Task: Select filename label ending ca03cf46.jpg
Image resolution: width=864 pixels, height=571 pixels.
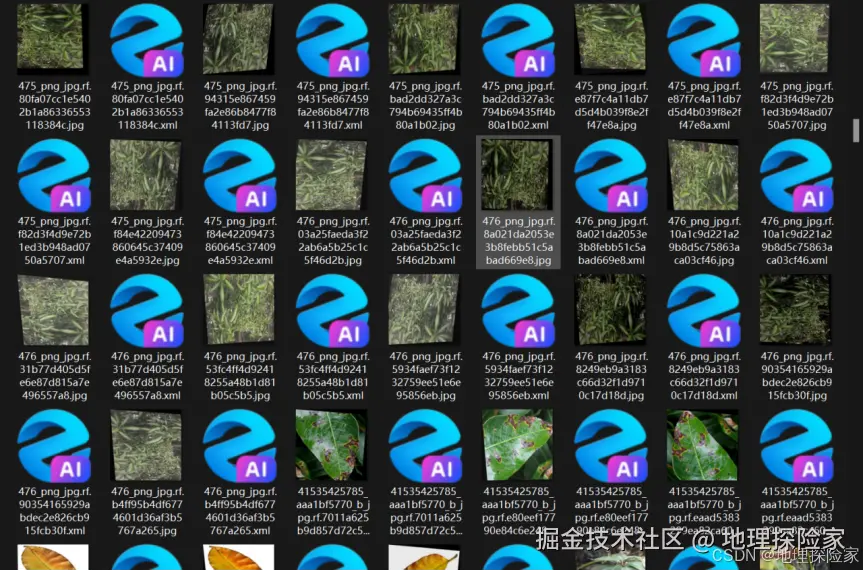Action: tap(704, 241)
